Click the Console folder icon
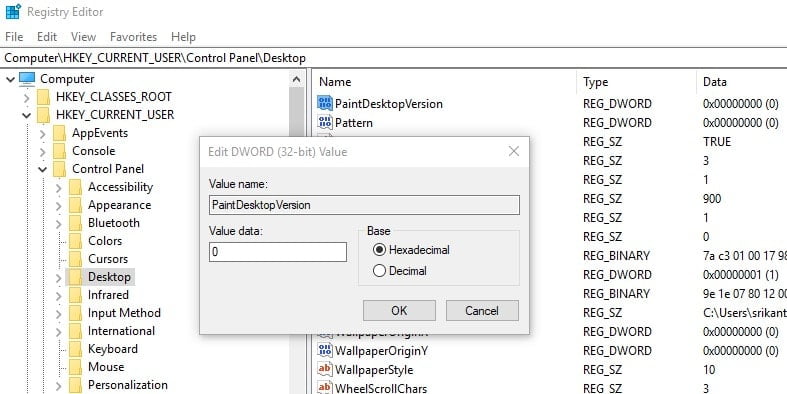 point(60,151)
